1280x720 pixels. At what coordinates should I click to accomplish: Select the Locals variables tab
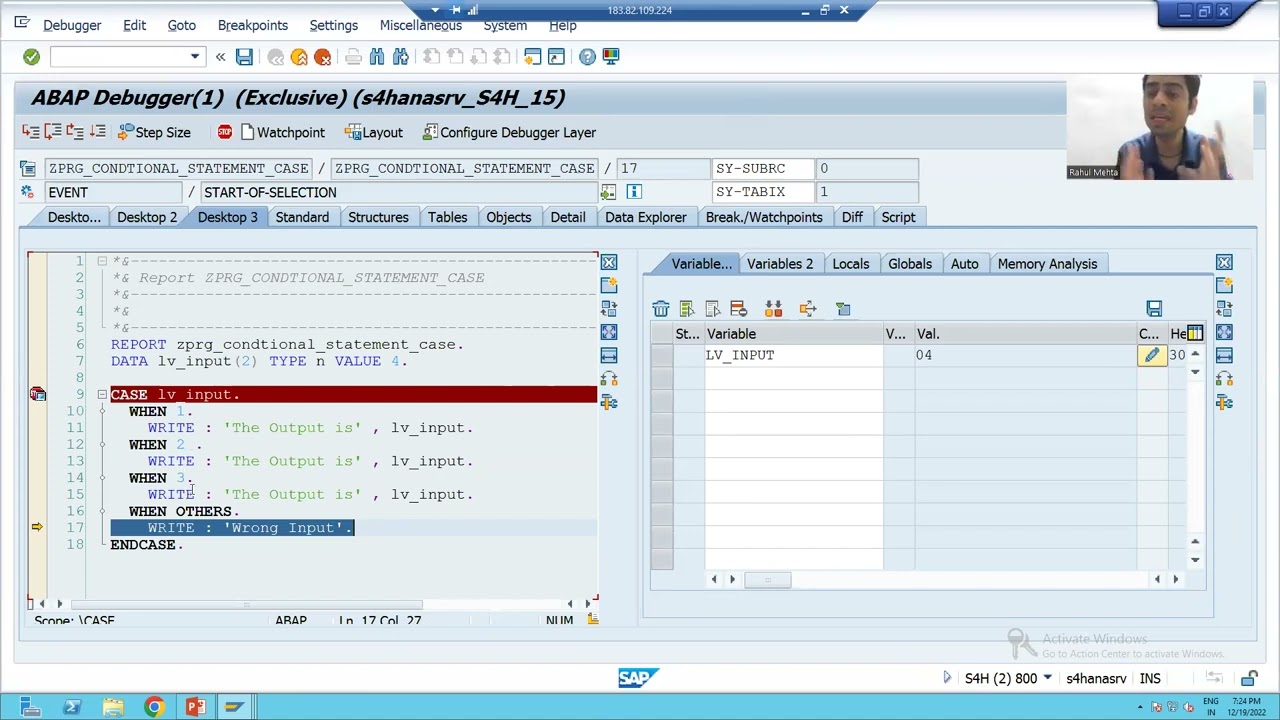[x=850, y=264]
